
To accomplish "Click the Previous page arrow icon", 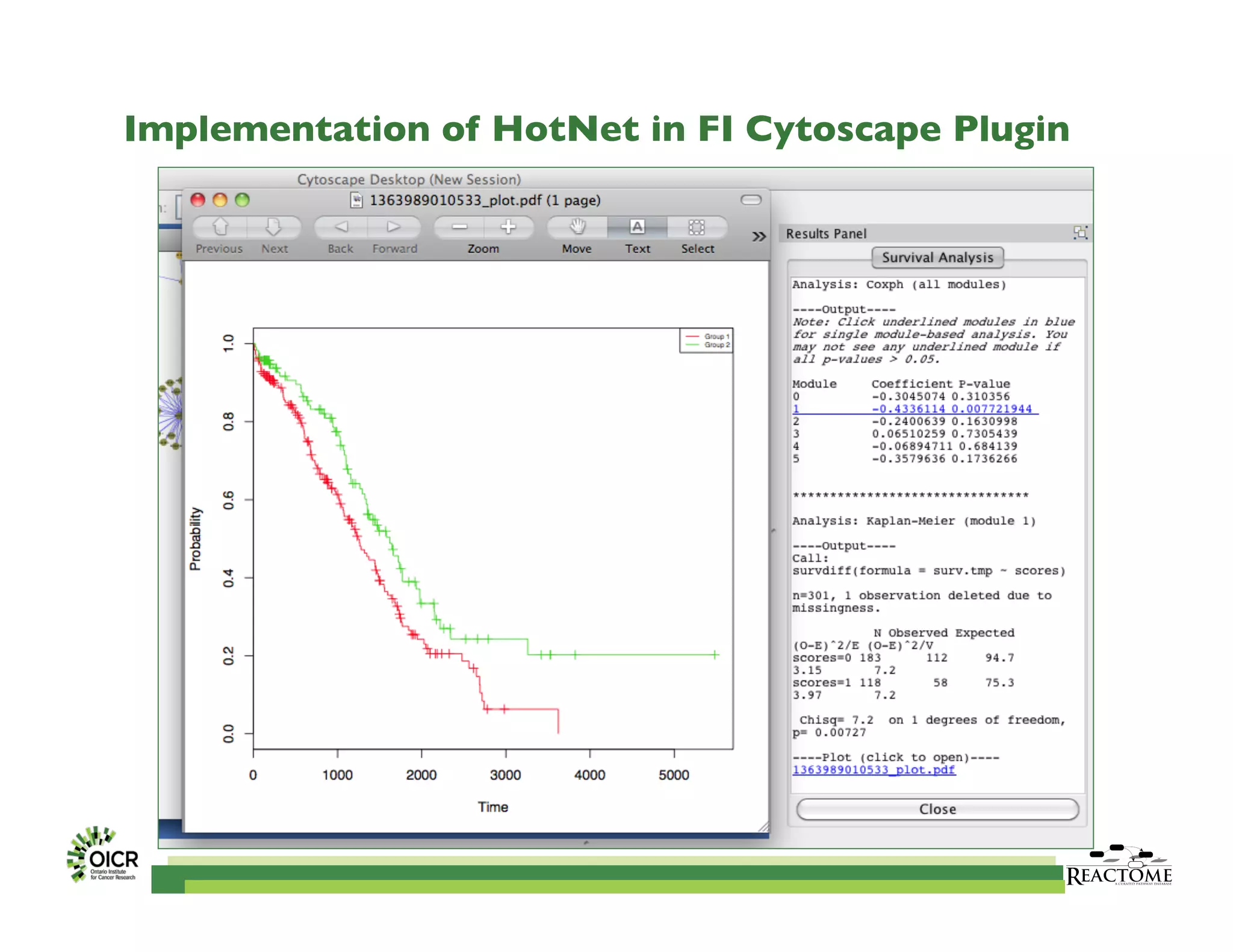I will 220,227.
